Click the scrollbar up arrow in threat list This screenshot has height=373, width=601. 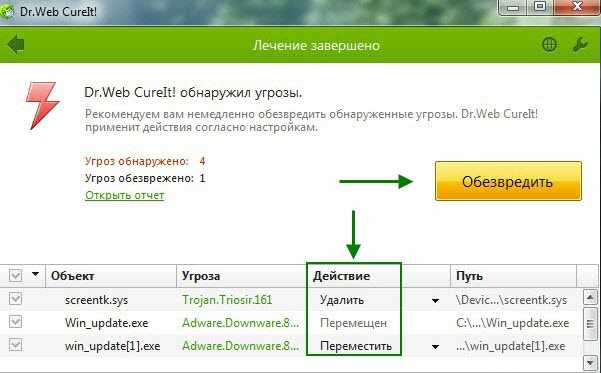click(590, 297)
